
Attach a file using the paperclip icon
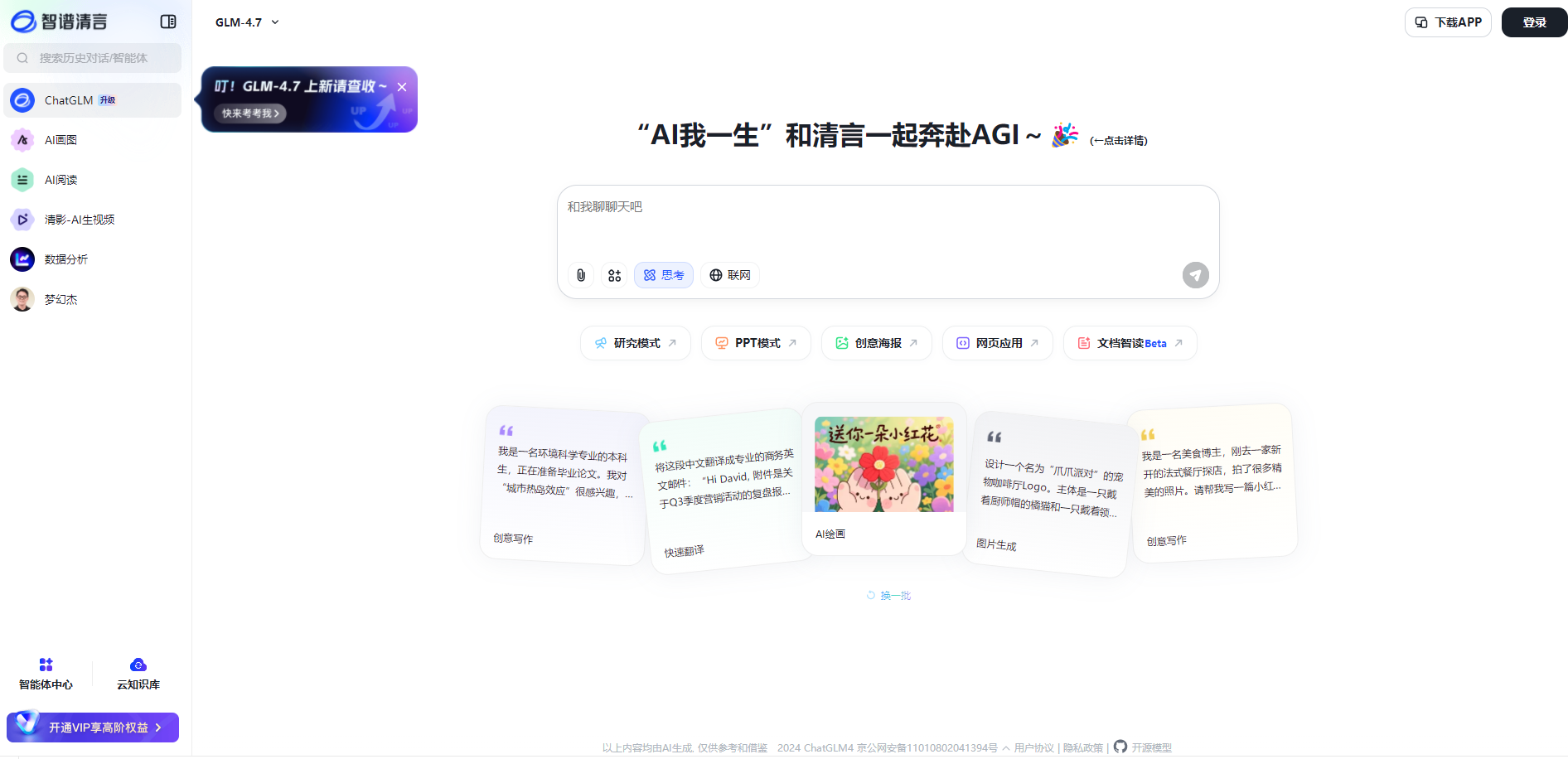click(x=580, y=274)
